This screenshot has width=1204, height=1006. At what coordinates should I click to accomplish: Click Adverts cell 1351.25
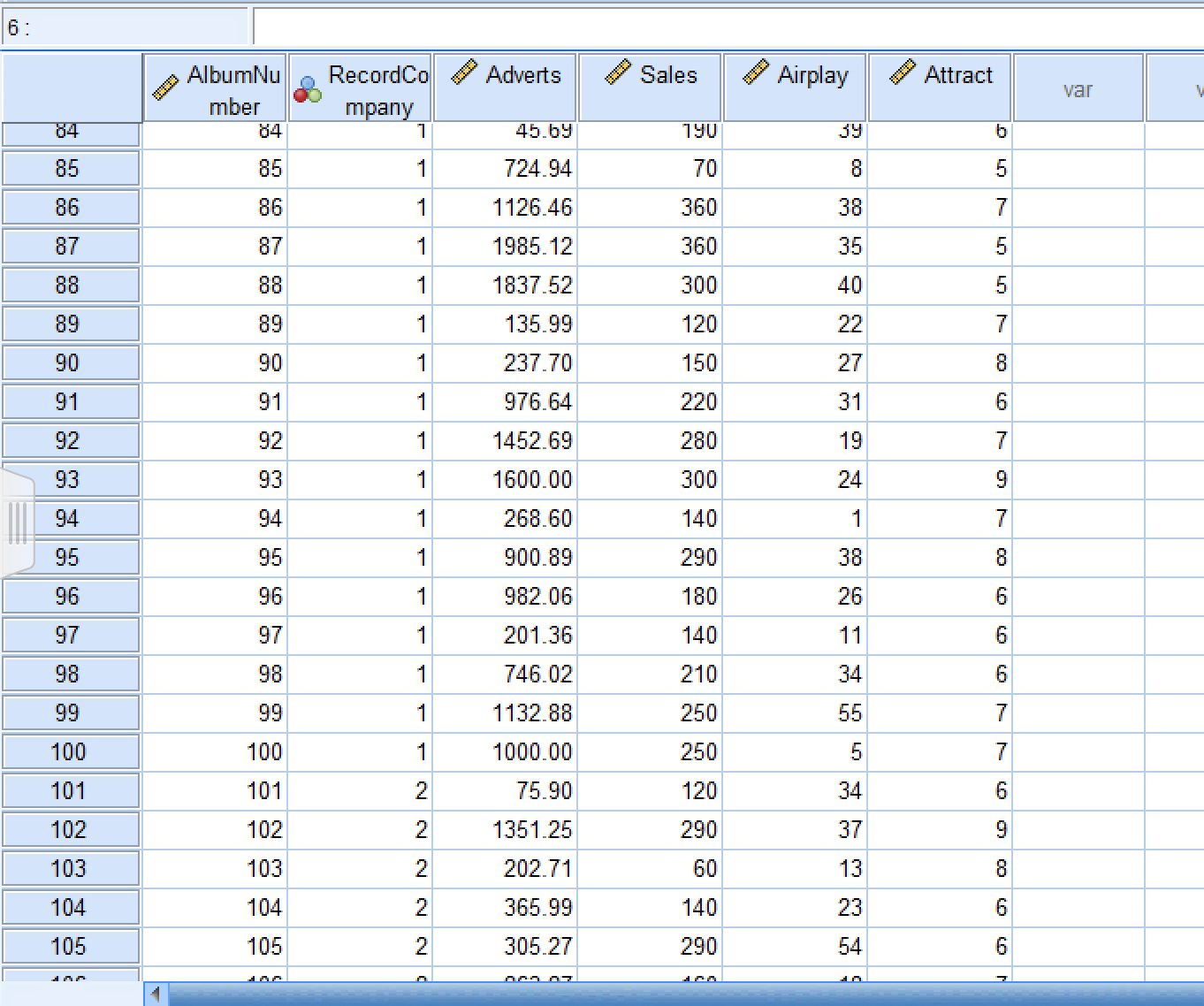[505, 829]
